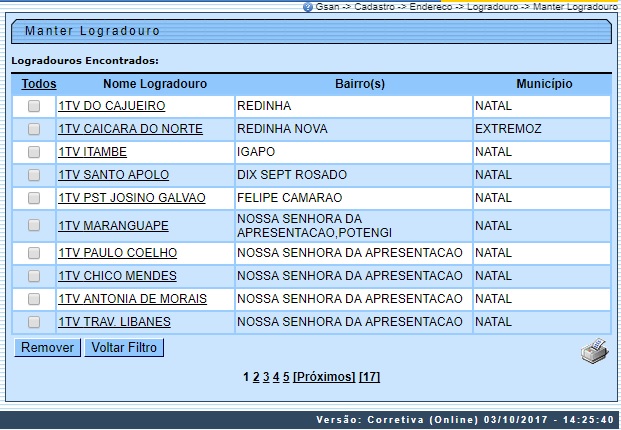The width and height of the screenshot is (621, 430).
Task: Click the REDINHA NOVA bairro cell
Action: (x=354, y=129)
